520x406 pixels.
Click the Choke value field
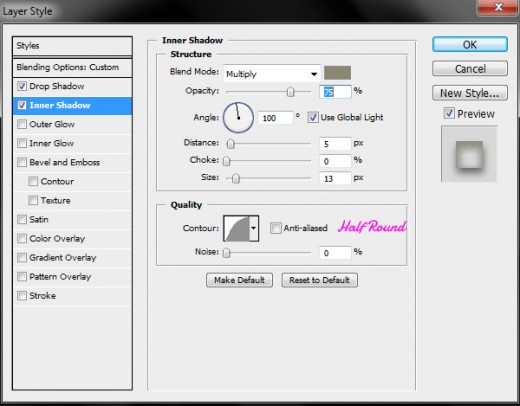click(335, 161)
